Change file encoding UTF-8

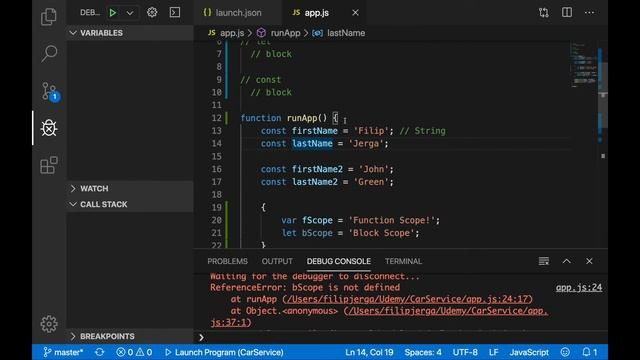point(465,352)
